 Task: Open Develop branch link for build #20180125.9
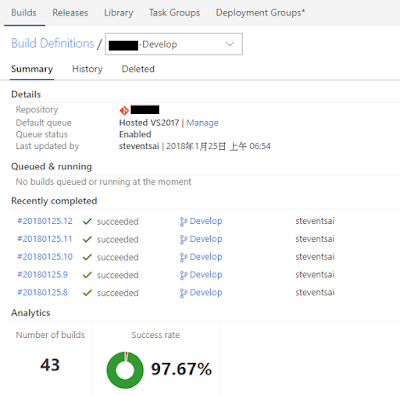(x=206, y=275)
